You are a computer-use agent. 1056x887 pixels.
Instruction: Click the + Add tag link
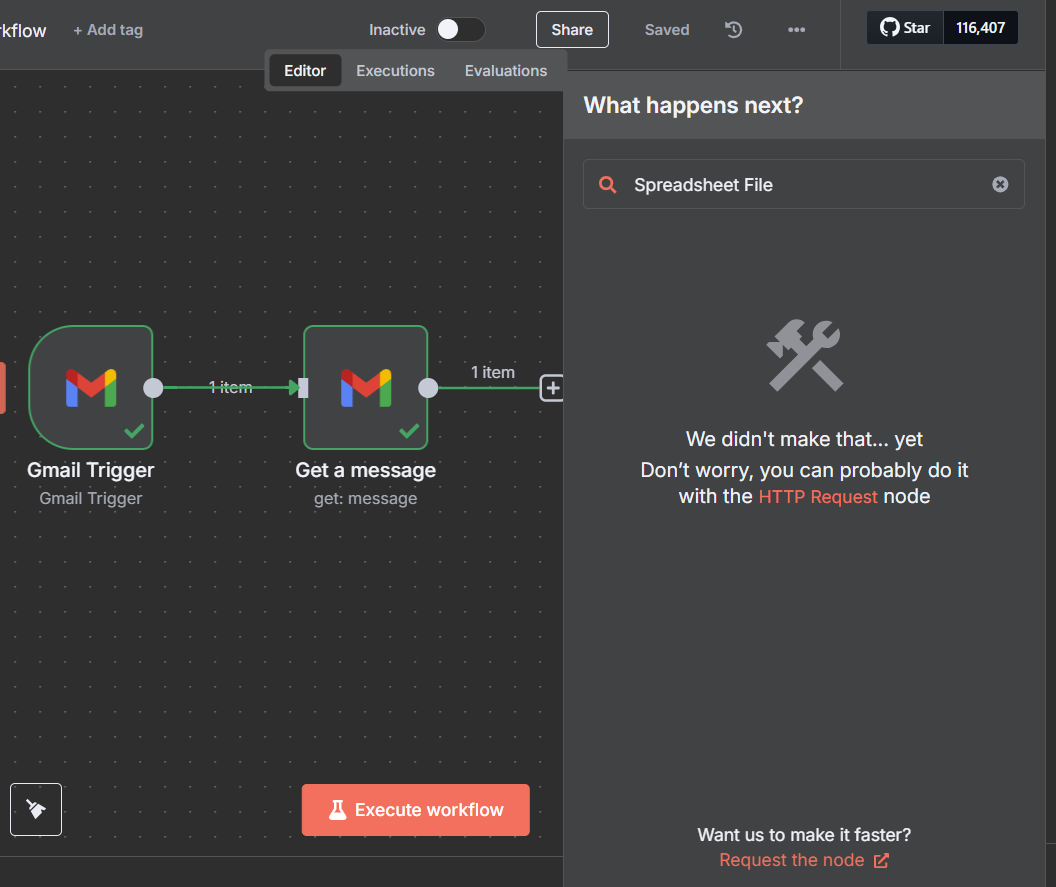coord(108,30)
